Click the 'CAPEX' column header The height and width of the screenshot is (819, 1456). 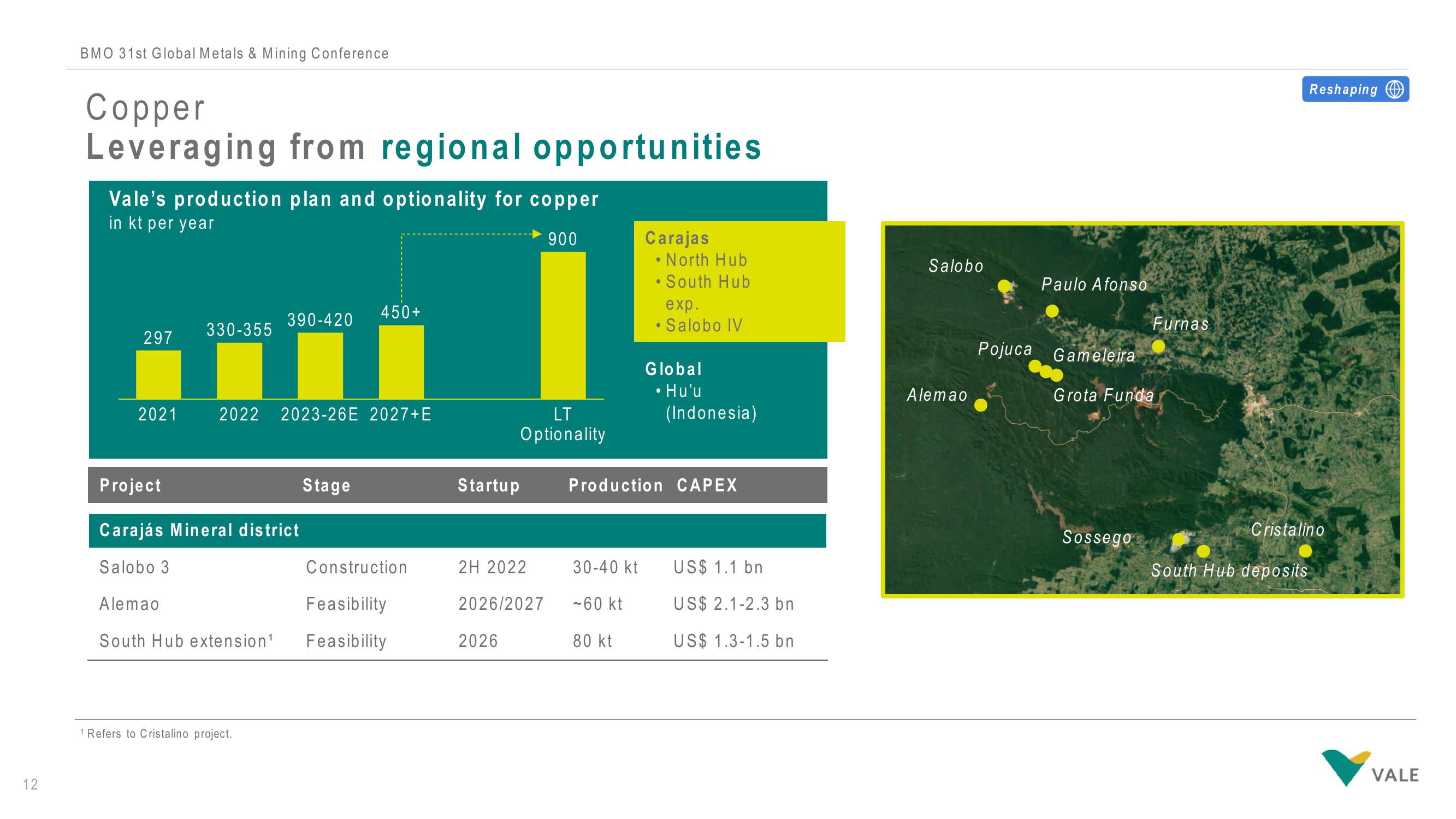(707, 485)
